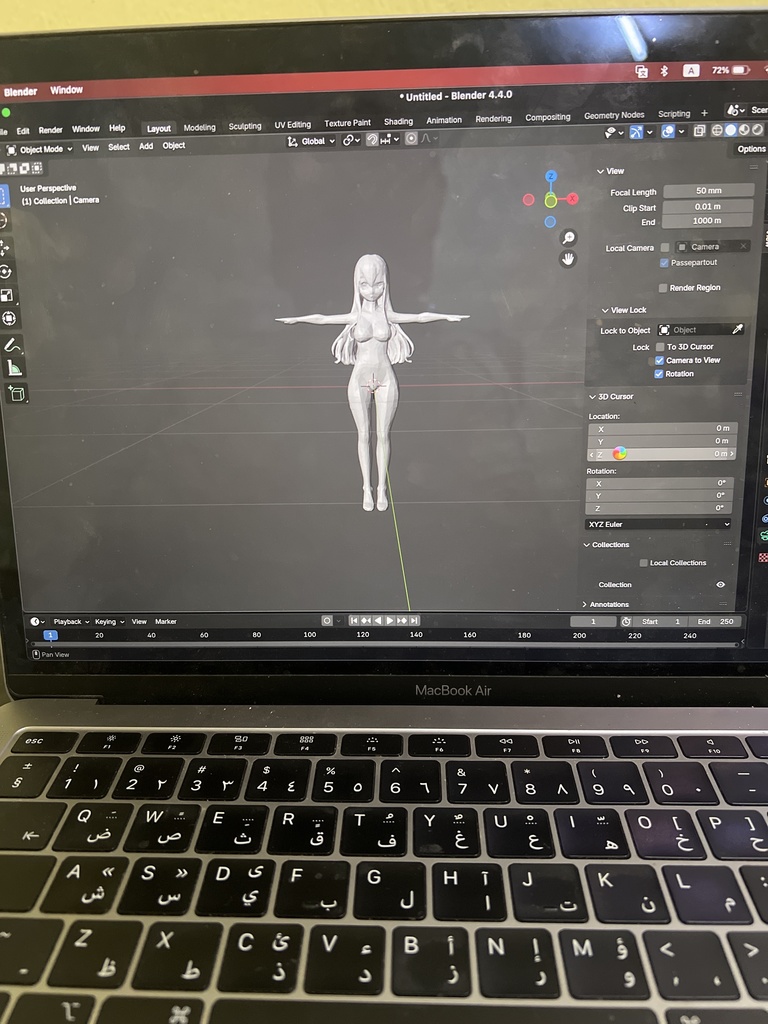Open the Add menu in viewport header
This screenshot has height=1024, width=768.
(x=146, y=146)
